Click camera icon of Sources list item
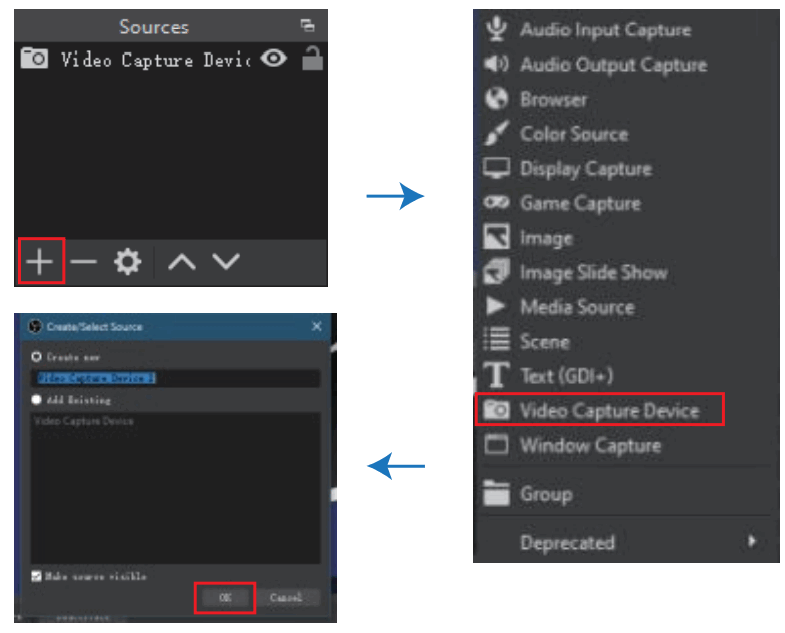This screenshot has height=633, width=785. point(34,58)
